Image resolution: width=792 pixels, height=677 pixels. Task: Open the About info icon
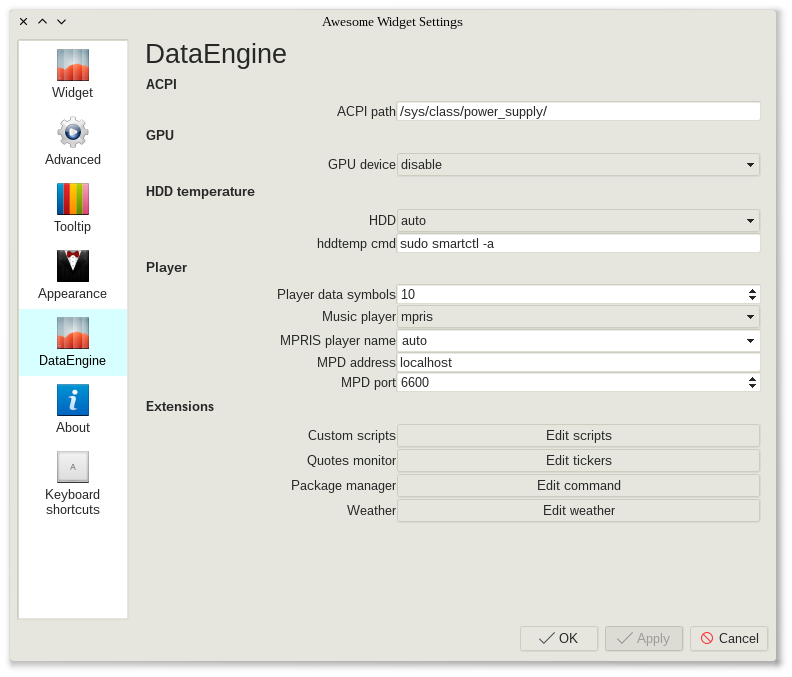point(73,400)
